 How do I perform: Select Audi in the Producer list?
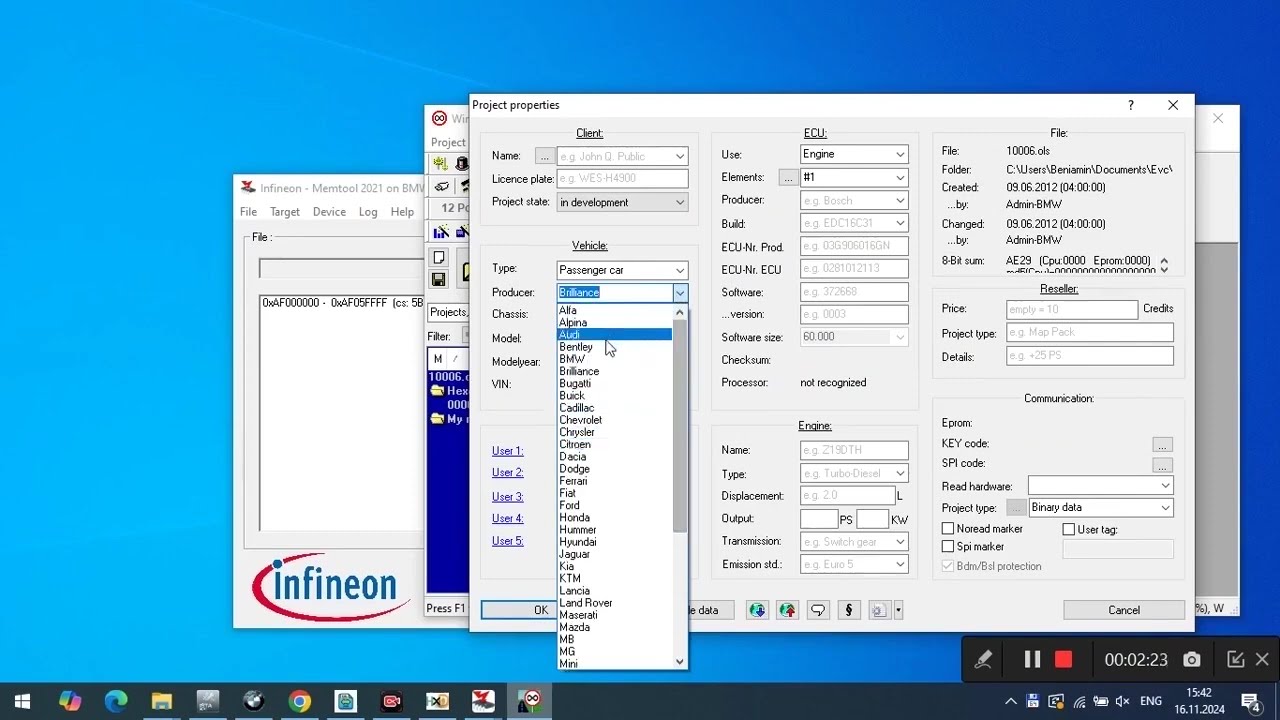point(615,335)
